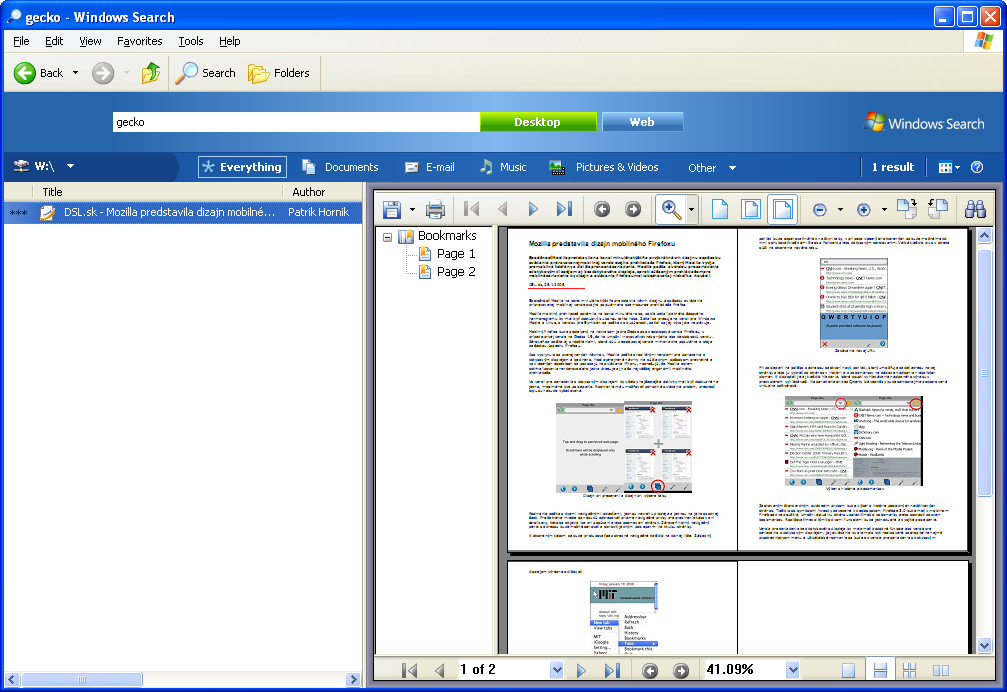Viewport: 1007px width, 692px height.
Task: Enable single page layout
Action: coord(848,671)
